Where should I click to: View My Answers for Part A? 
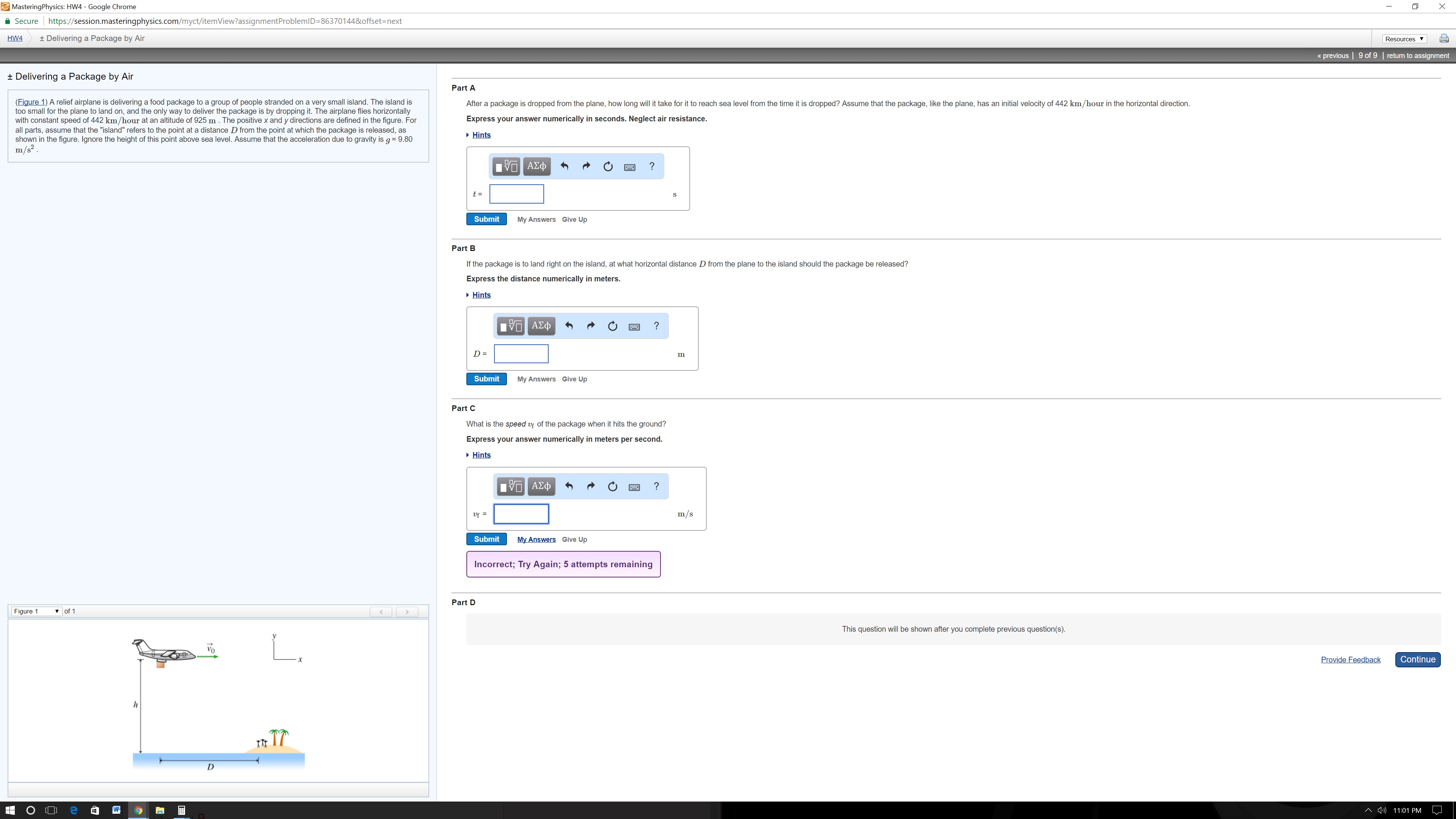pos(537,219)
